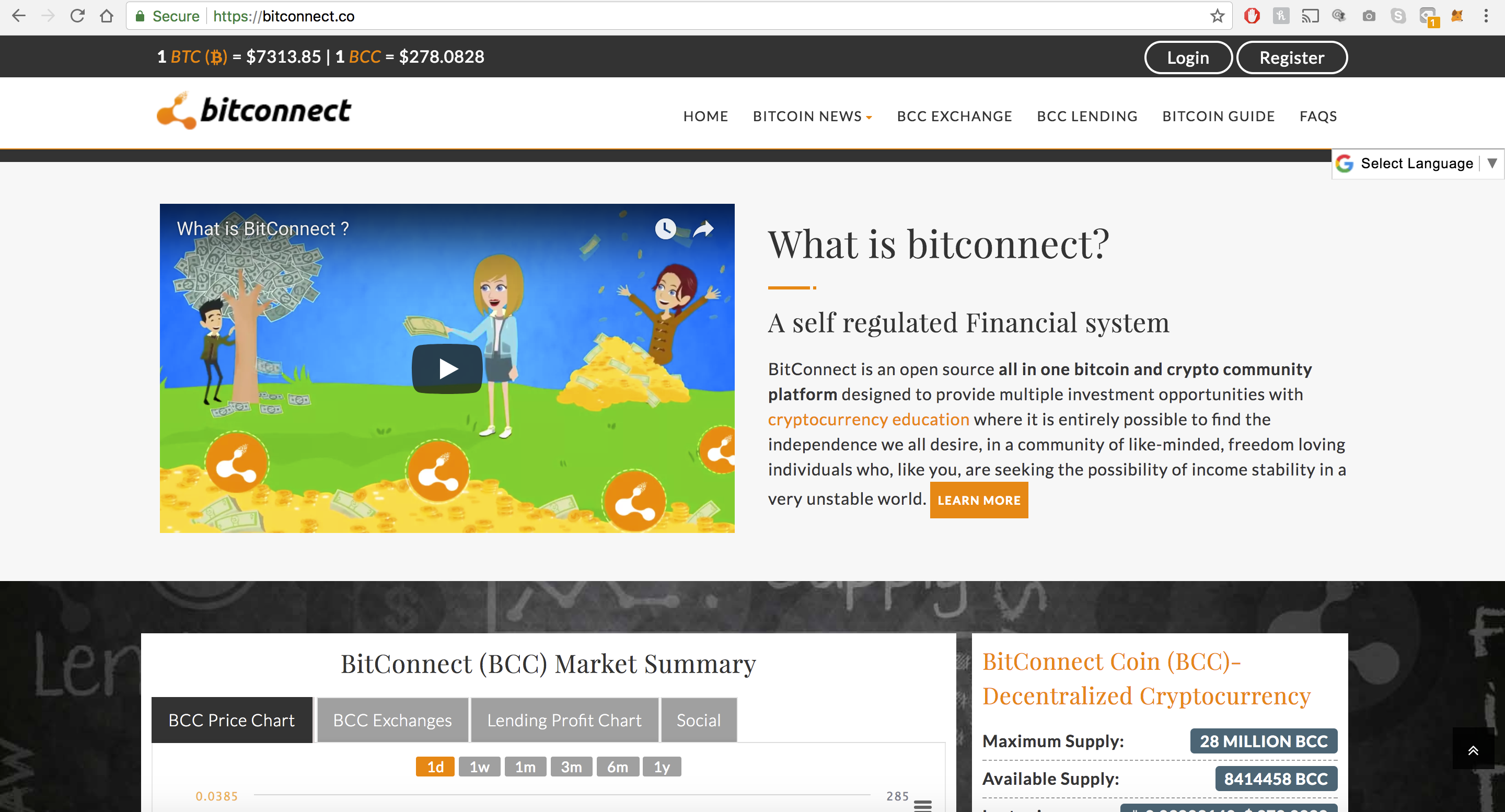Go back using the browser back arrow
Image resolution: width=1505 pixels, height=812 pixels.
pos(19,16)
